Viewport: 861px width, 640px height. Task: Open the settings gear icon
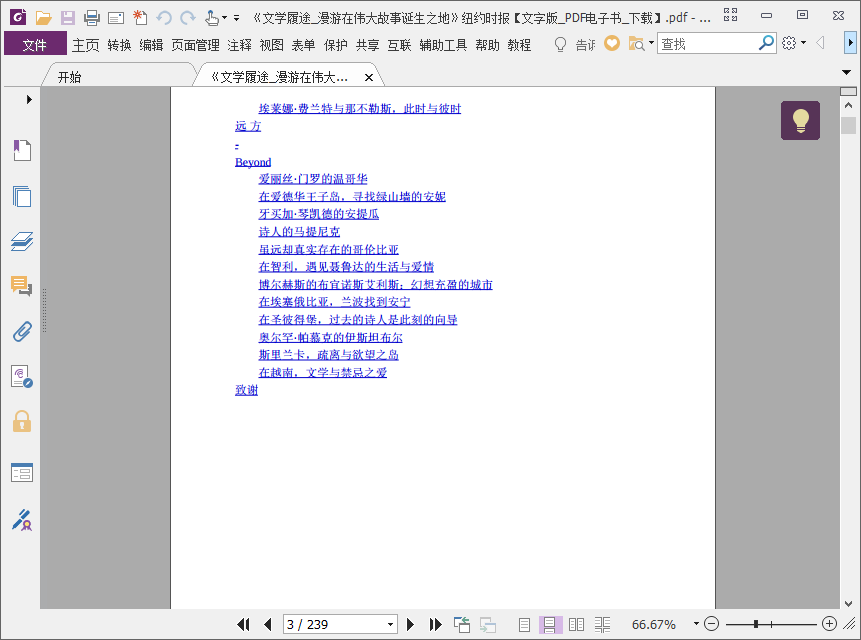coord(789,43)
